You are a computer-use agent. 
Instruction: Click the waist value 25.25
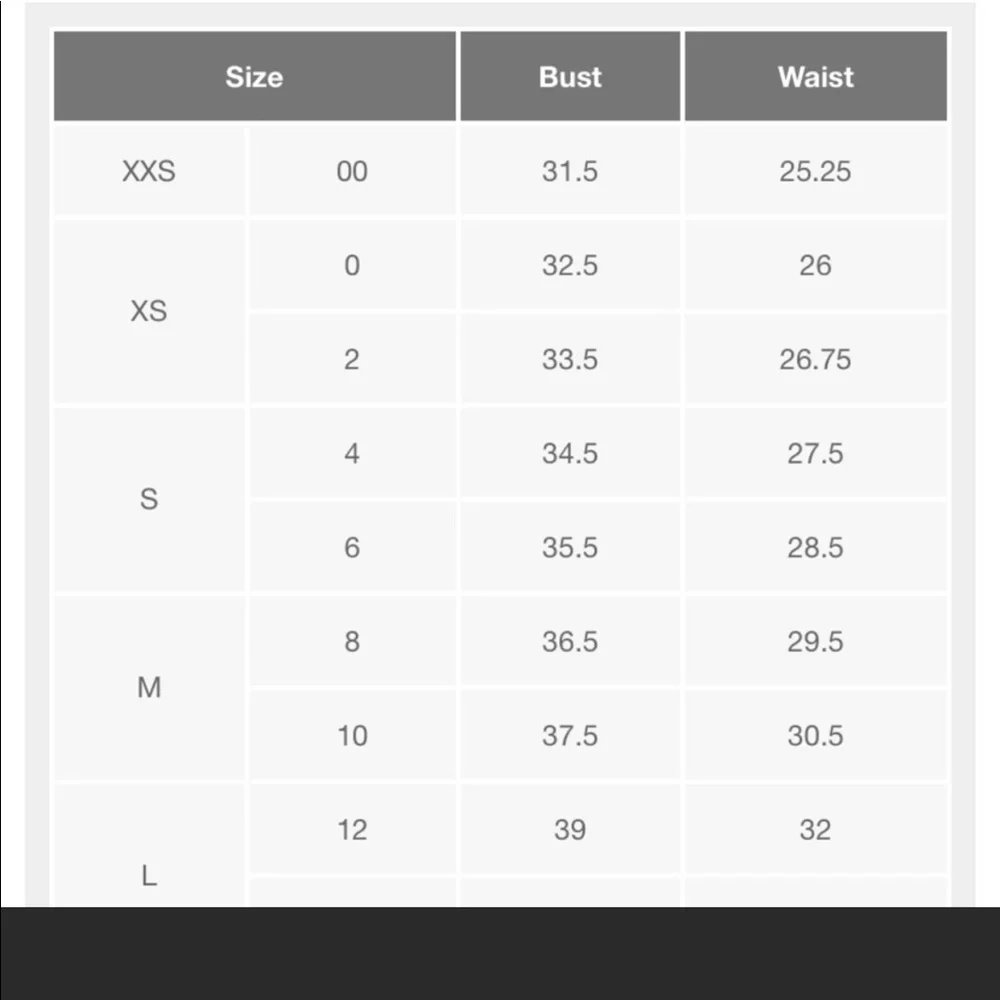click(816, 171)
